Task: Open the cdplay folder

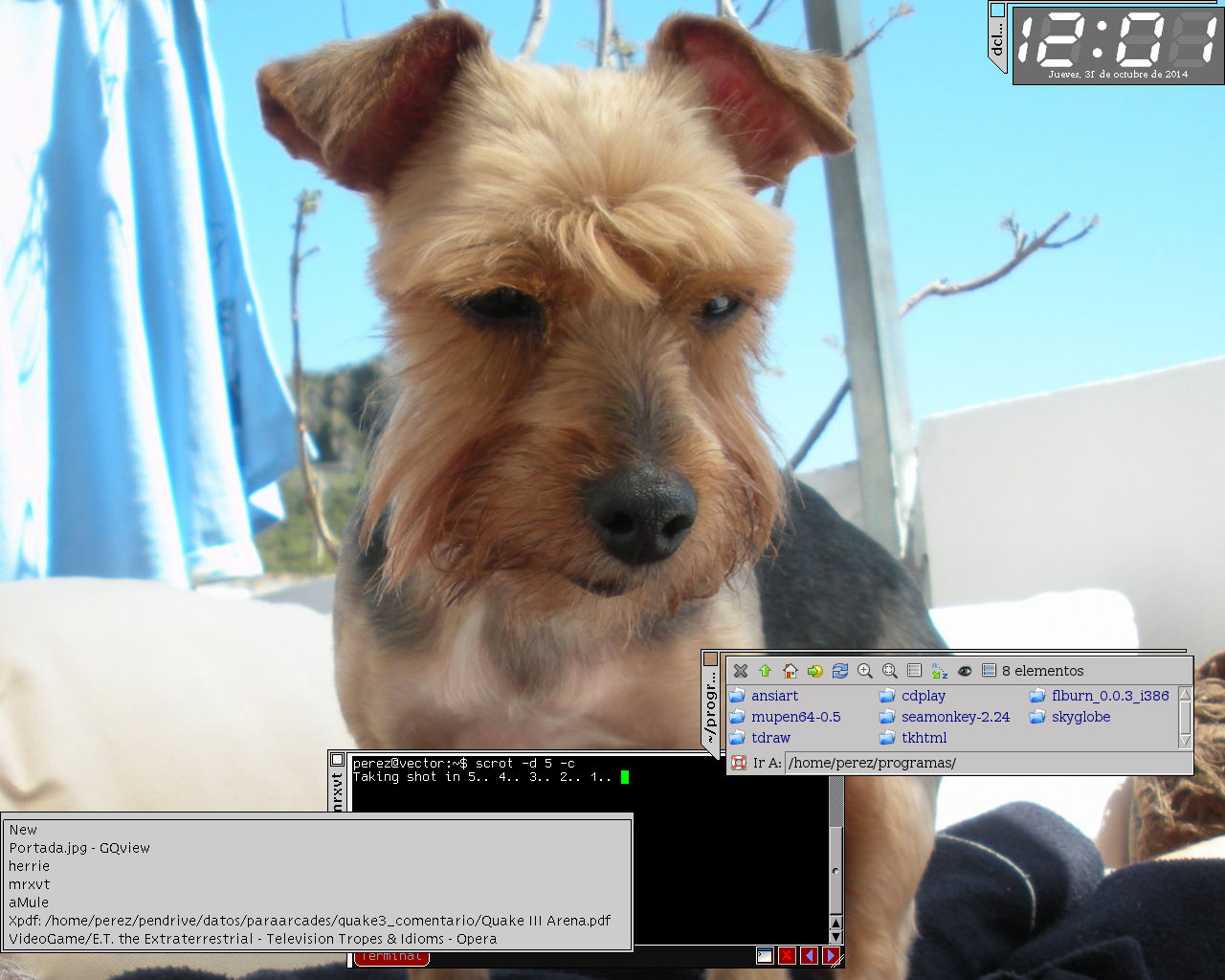Action: pos(912,696)
